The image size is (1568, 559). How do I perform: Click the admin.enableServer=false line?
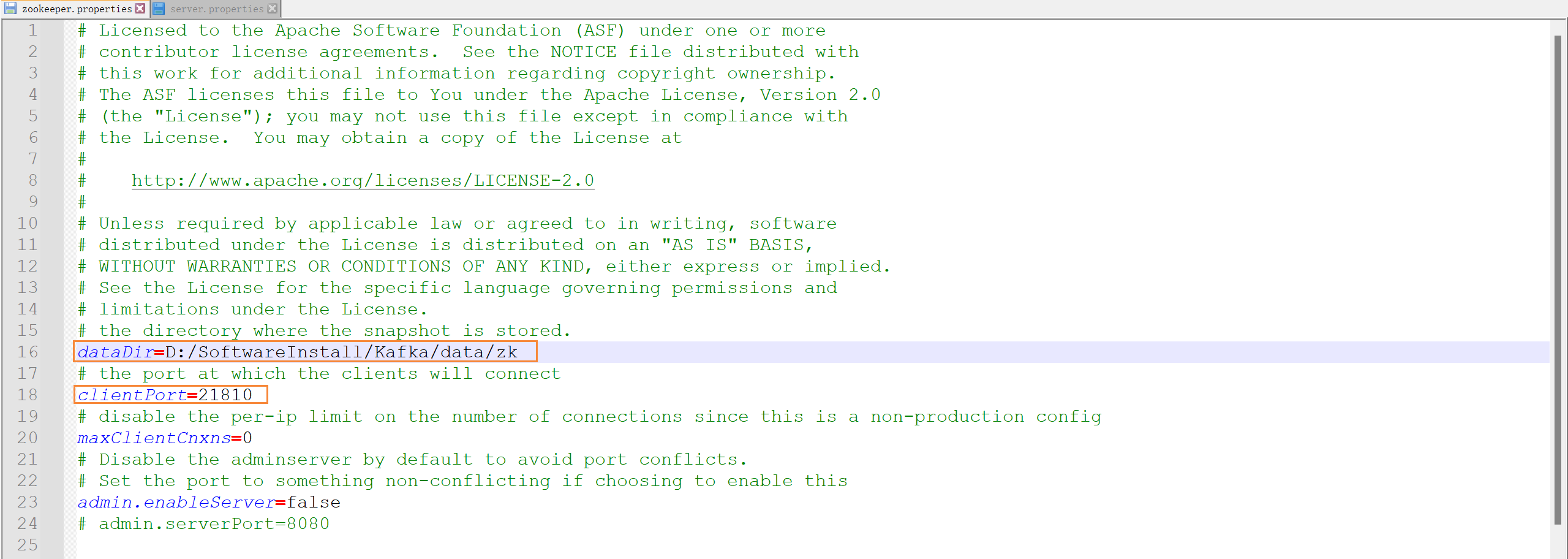tap(209, 502)
